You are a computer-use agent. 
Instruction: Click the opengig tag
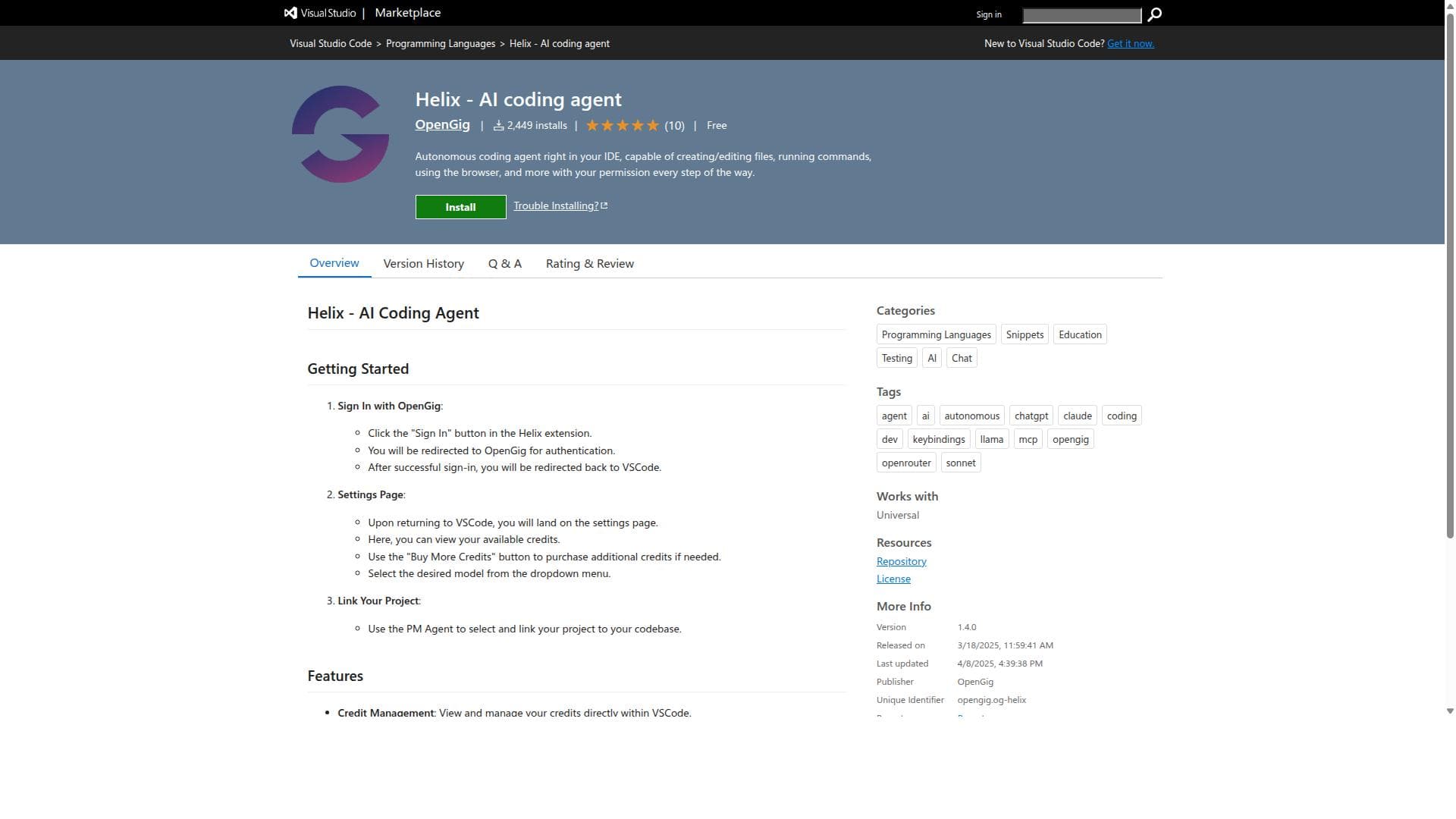1070,439
